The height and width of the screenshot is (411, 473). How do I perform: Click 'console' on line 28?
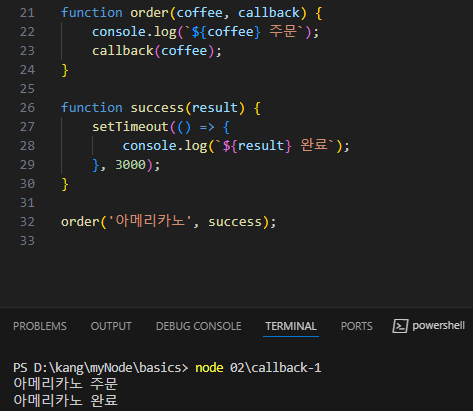click(x=150, y=146)
